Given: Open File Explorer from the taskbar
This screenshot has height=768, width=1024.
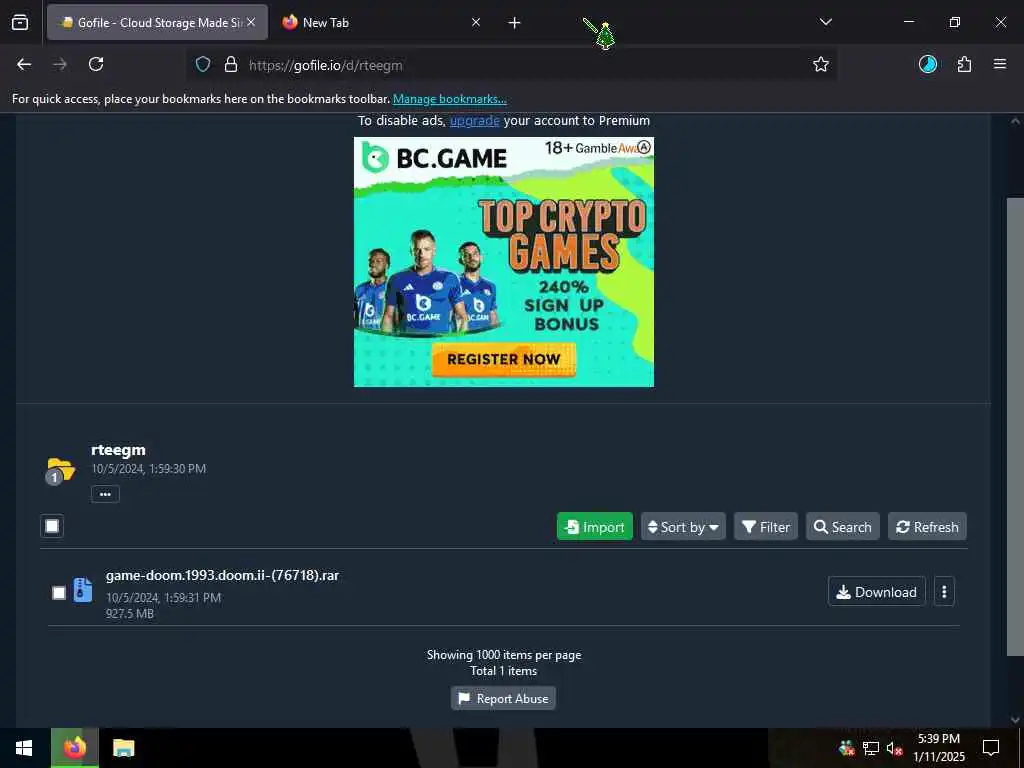Looking at the screenshot, I should coord(123,748).
